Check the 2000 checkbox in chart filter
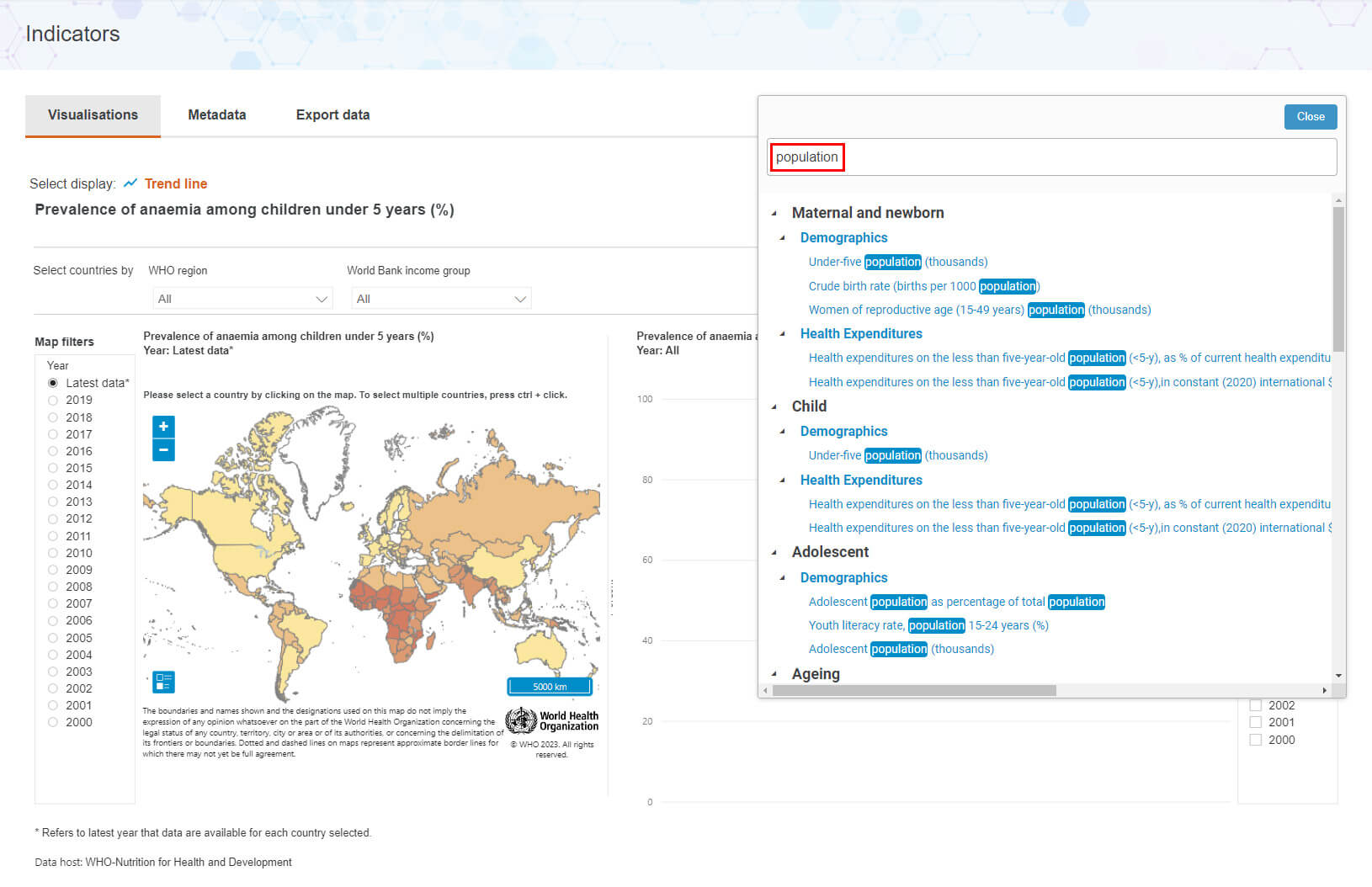This screenshot has height=887, width=1372. tap(1256, 740)
